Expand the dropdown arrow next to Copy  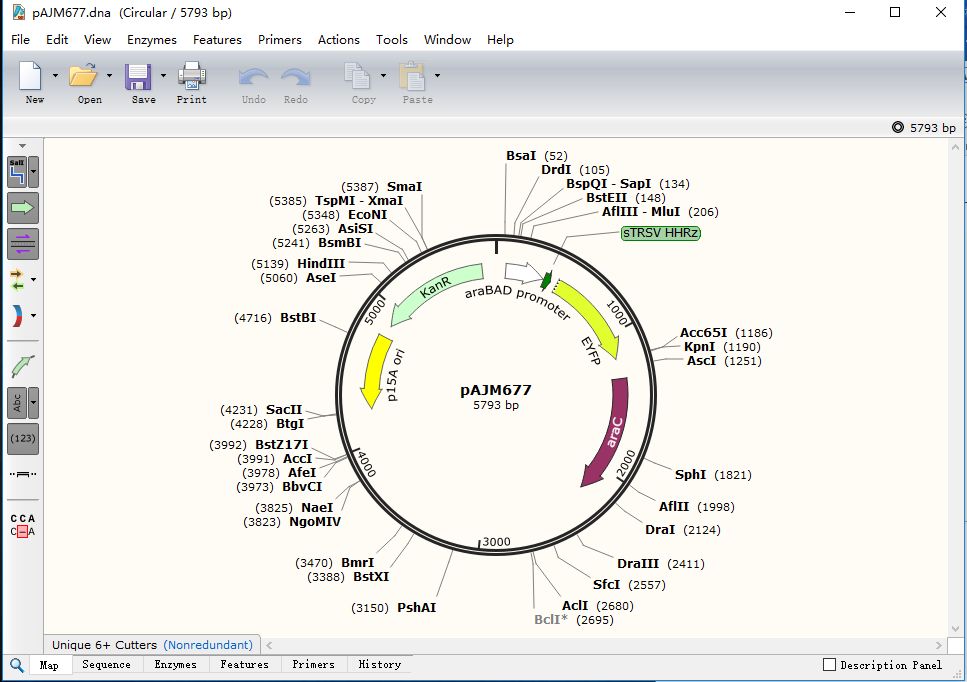[383, 76]
